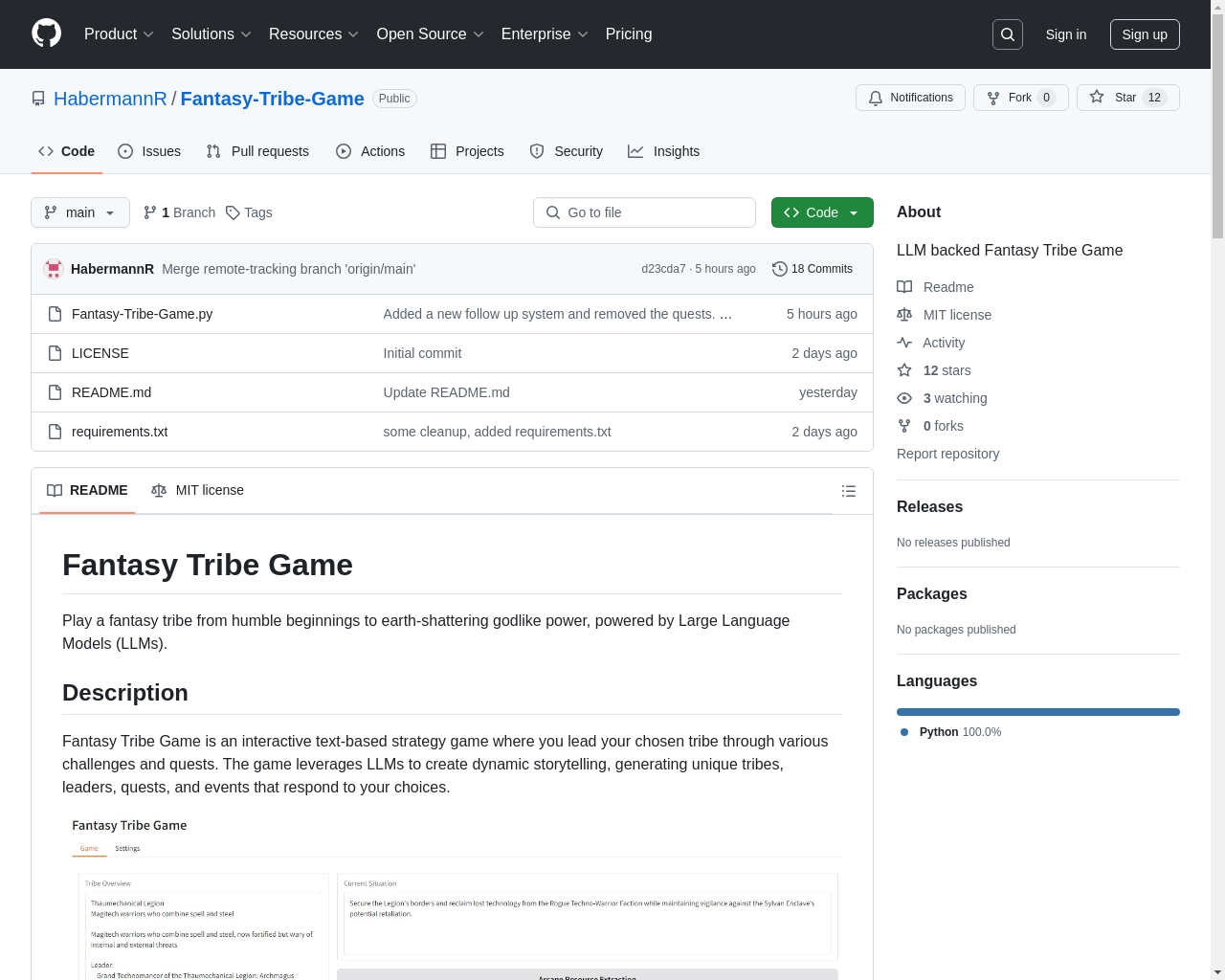
Task: Click the Python language link
Action: [x=951, y=732]
